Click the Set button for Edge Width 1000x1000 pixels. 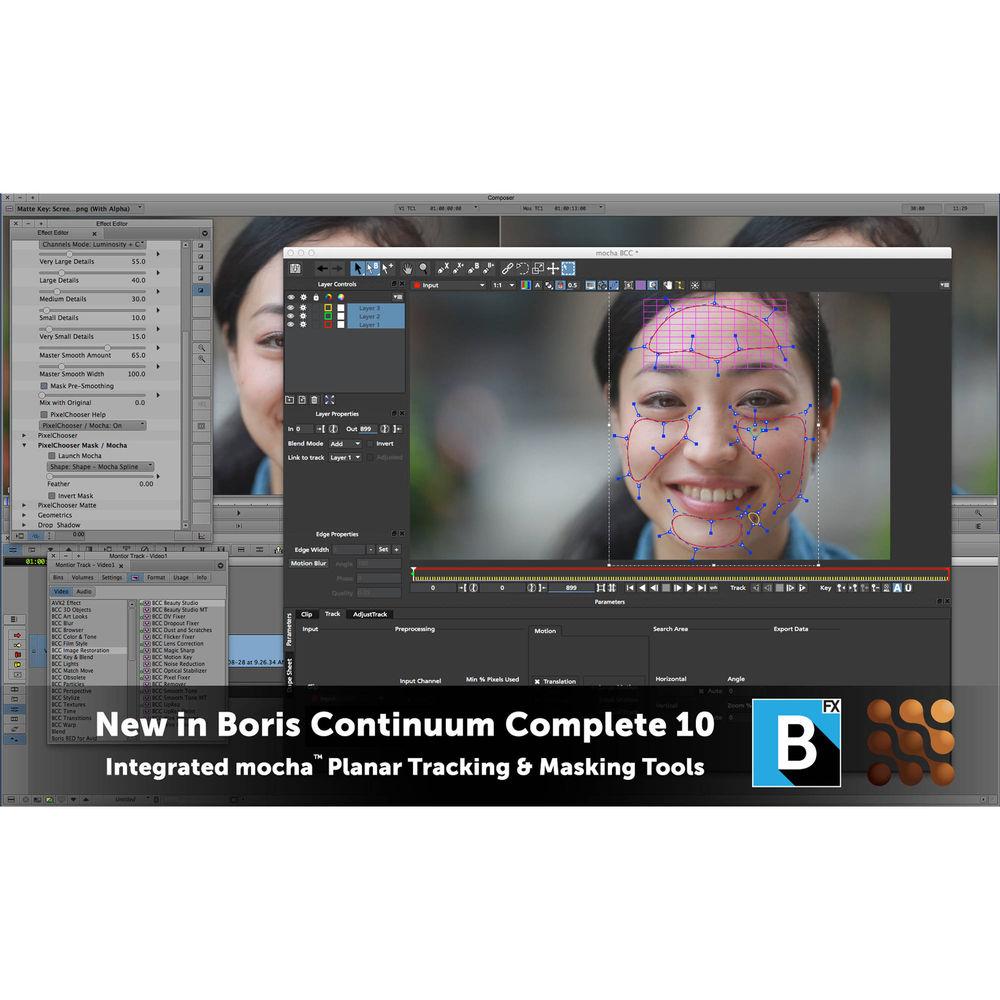coord(385,548)
